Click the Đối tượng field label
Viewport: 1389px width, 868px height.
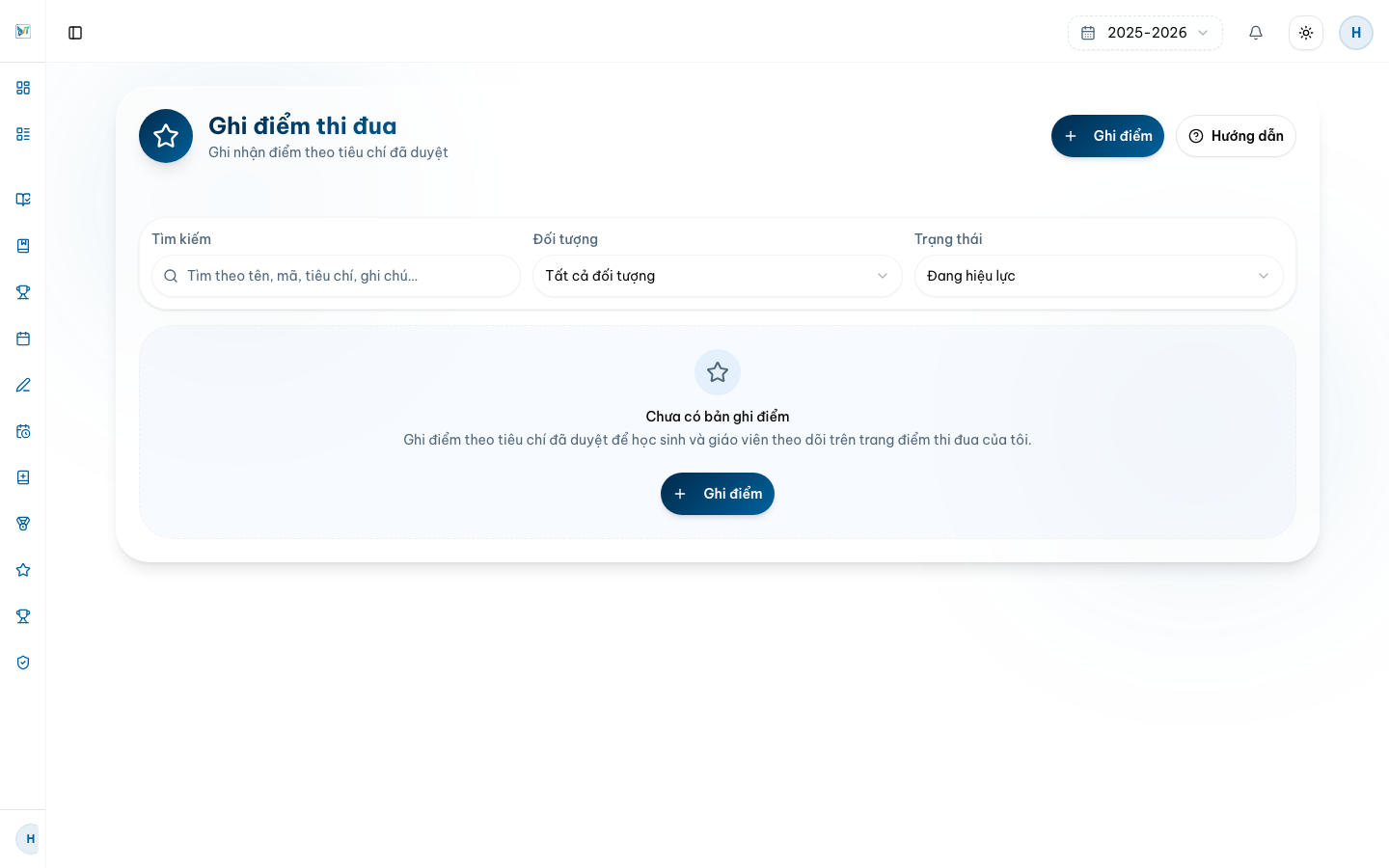[x=565, y=239]
